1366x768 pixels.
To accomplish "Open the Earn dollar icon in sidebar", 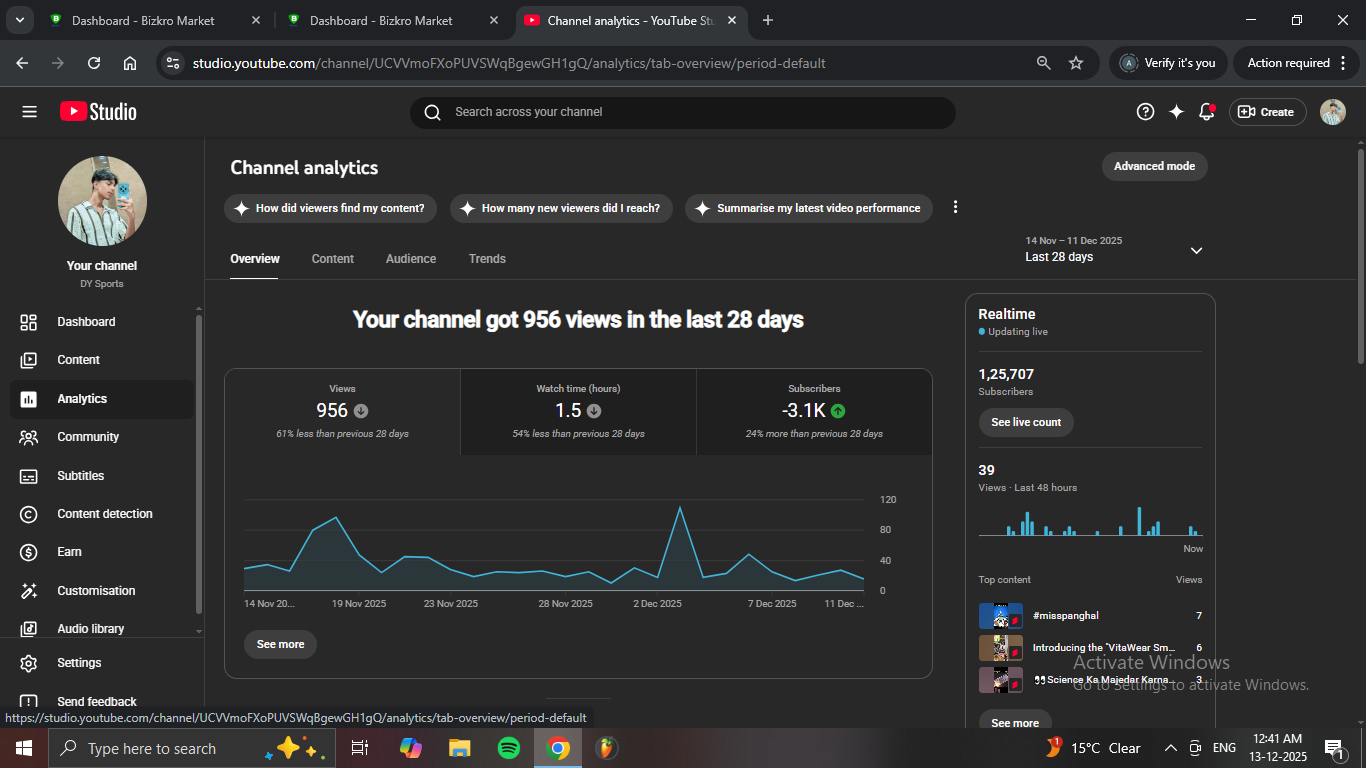I will pyautogui.click(x=29, y=552).
